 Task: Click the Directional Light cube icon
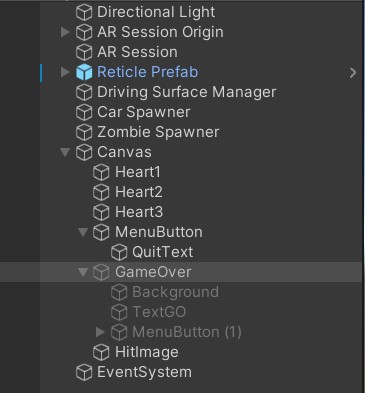tap(84, 12)
